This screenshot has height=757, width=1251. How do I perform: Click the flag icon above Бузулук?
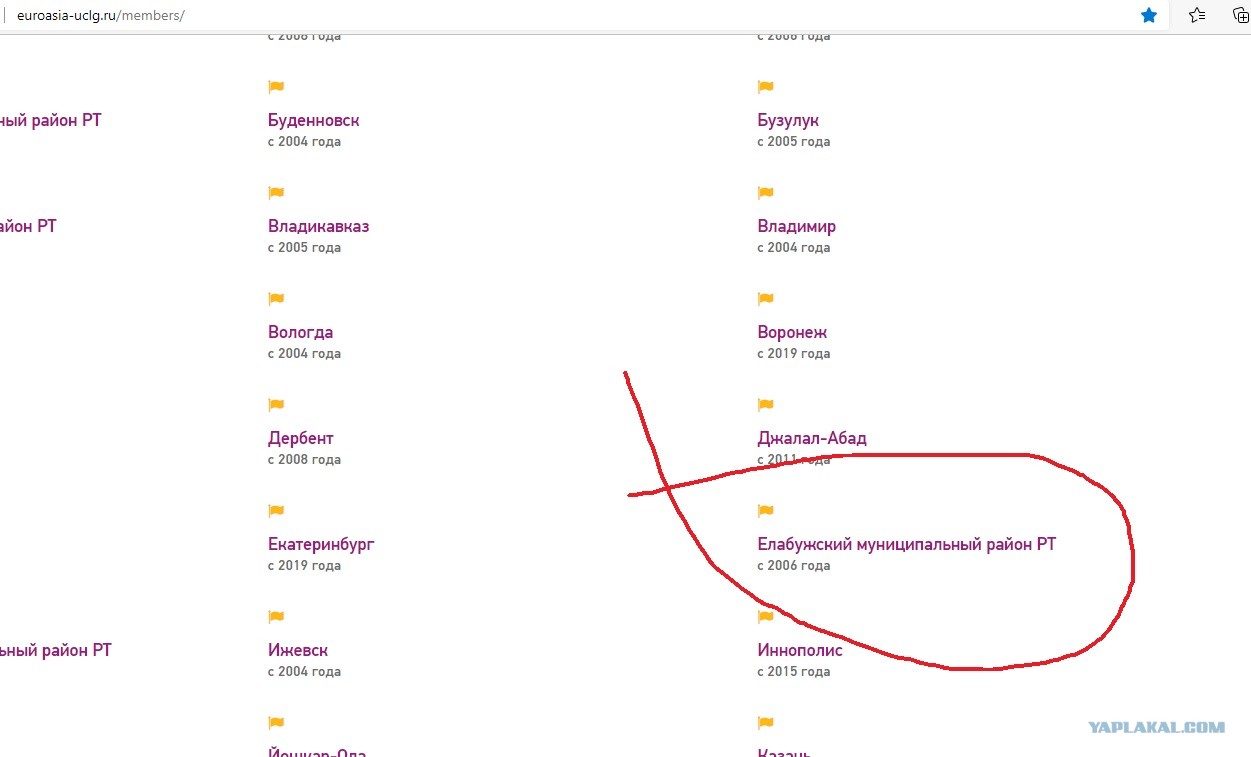pos(766,87)
